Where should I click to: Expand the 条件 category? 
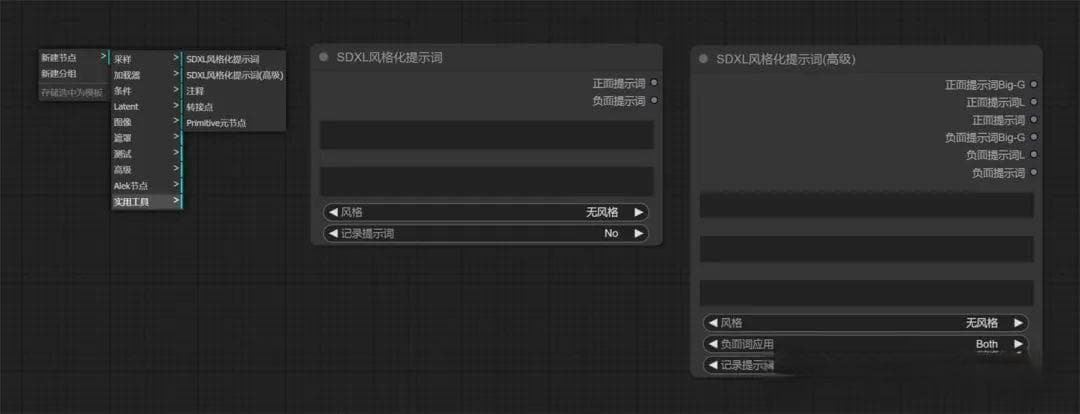146,91
